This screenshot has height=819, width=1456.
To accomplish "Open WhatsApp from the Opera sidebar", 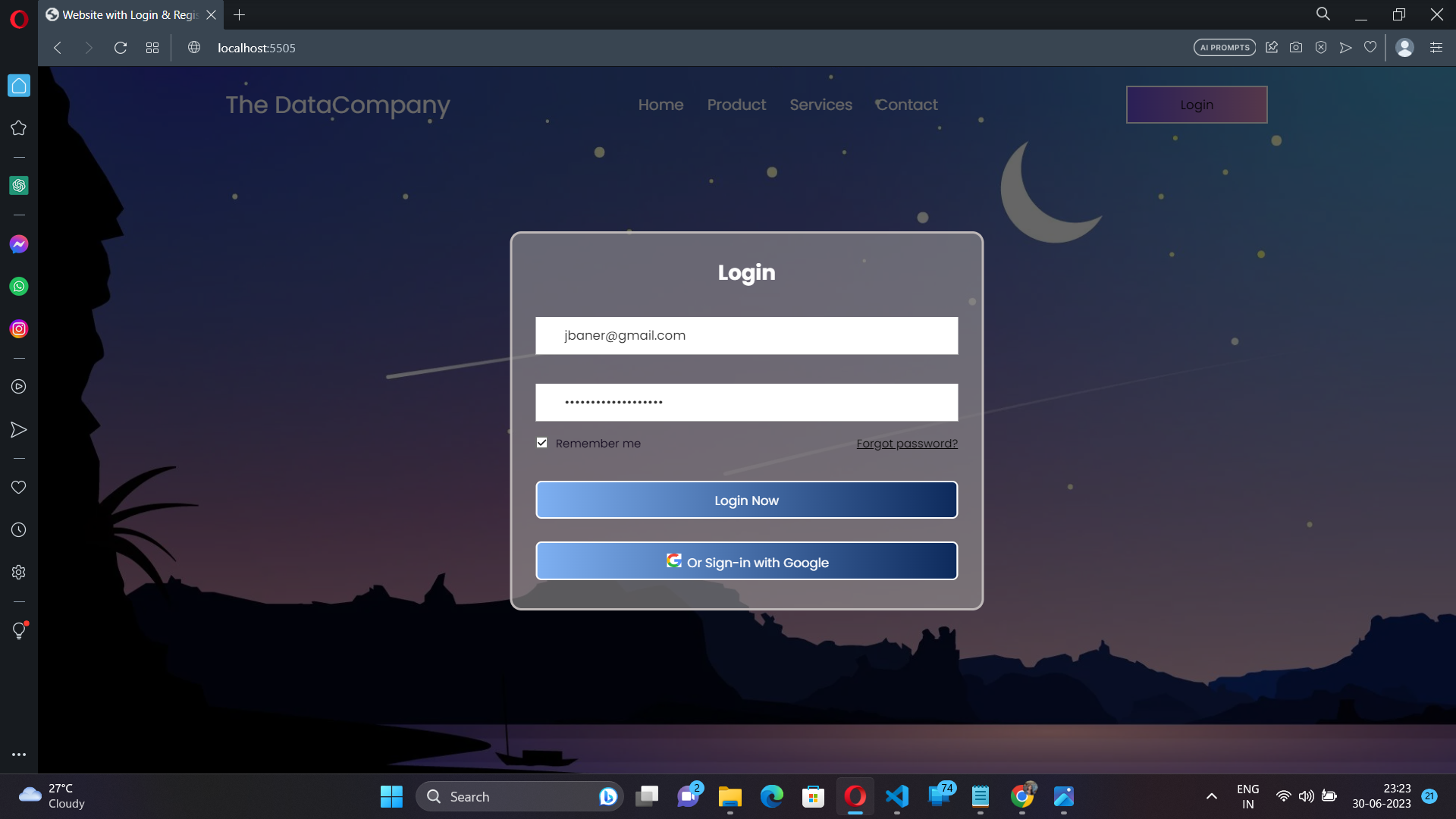I will tap(18, 286).
